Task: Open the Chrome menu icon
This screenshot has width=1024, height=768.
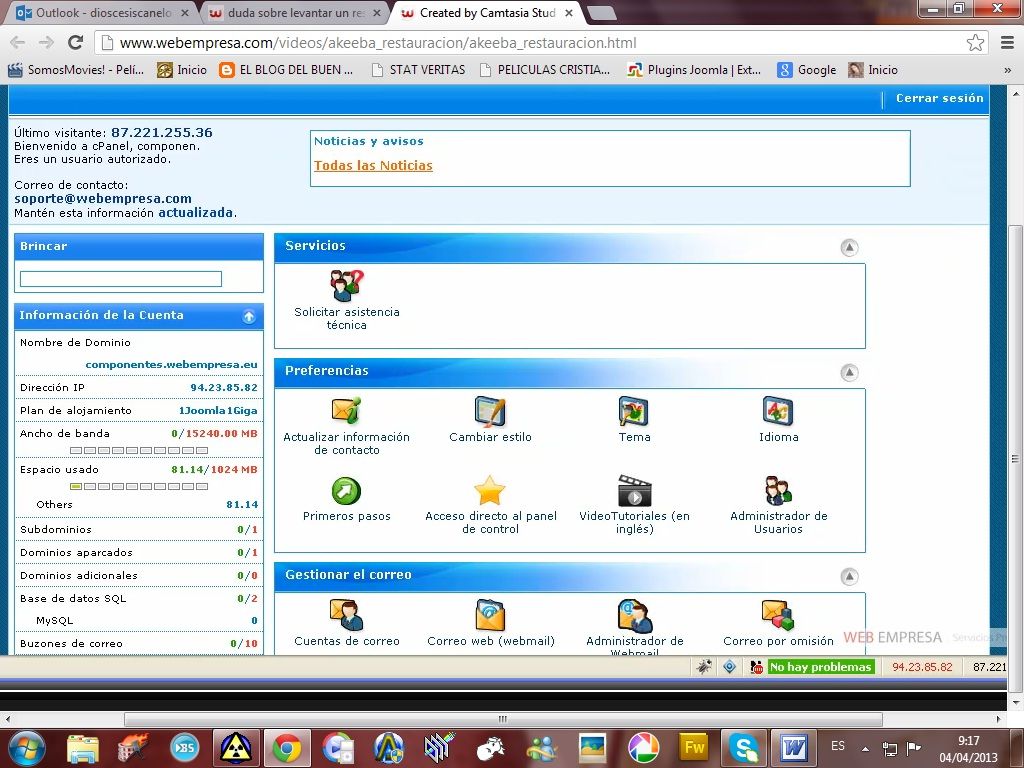Action: click(1008, 43)
